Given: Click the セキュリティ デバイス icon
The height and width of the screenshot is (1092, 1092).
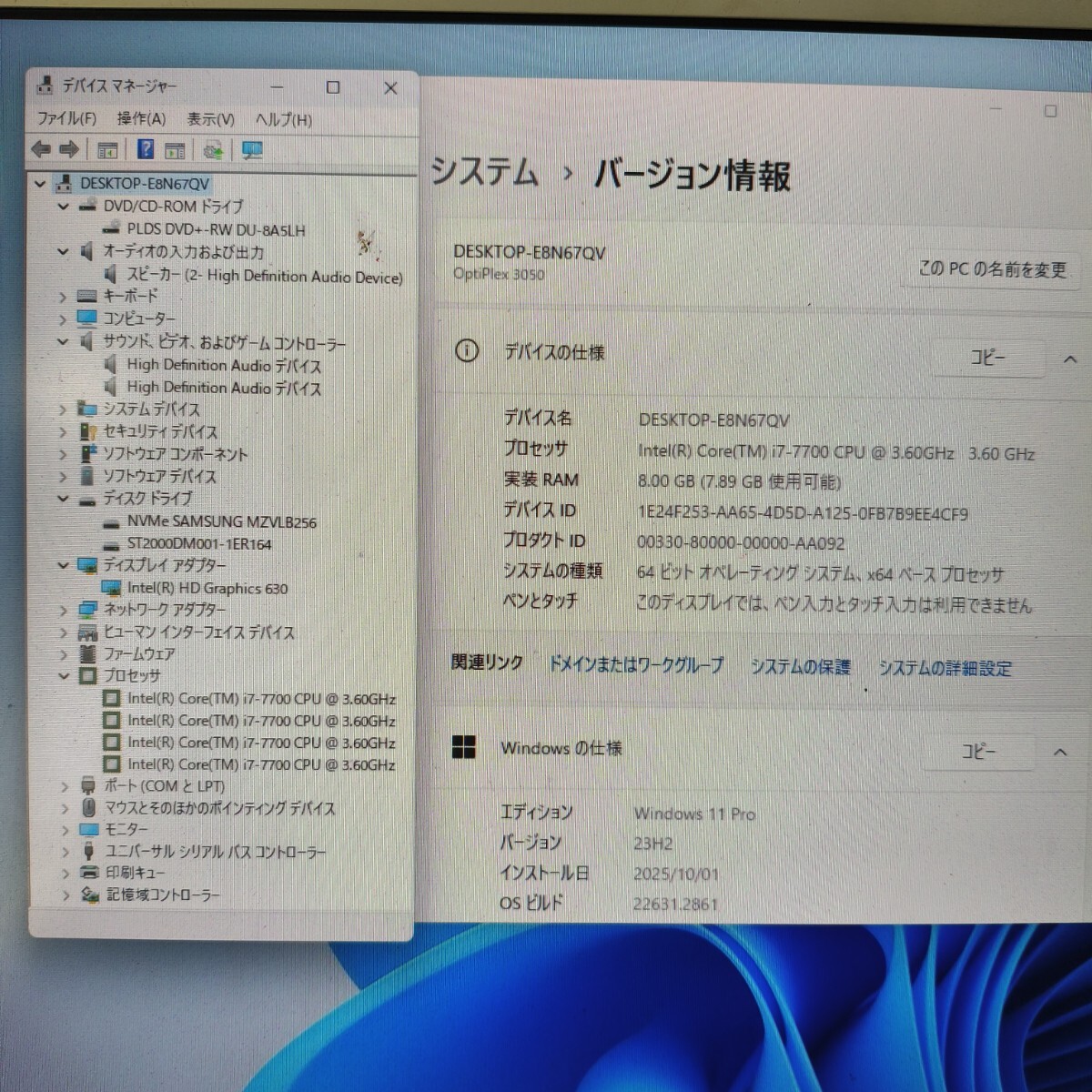Looking at the screenshot, I should coord(88,431).
